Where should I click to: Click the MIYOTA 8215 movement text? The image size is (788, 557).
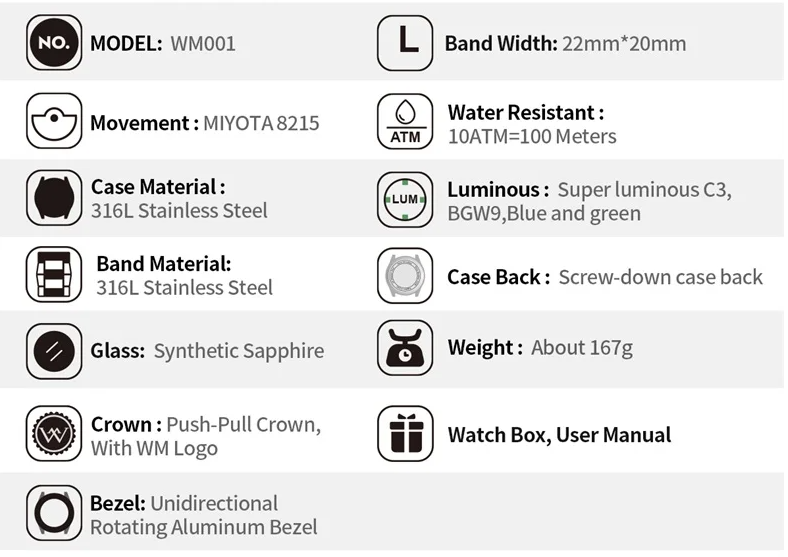click(x=261, y=124)
